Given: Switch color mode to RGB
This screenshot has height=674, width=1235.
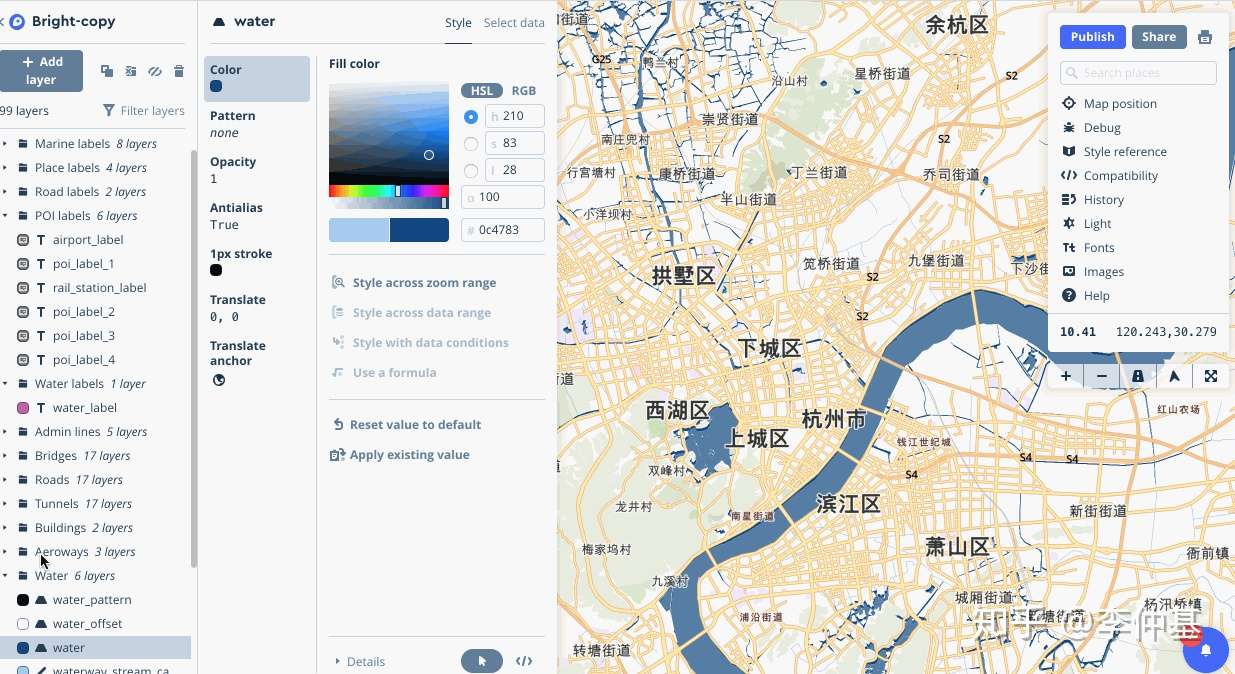Looking at the screenshot, I should coord(524,90).
